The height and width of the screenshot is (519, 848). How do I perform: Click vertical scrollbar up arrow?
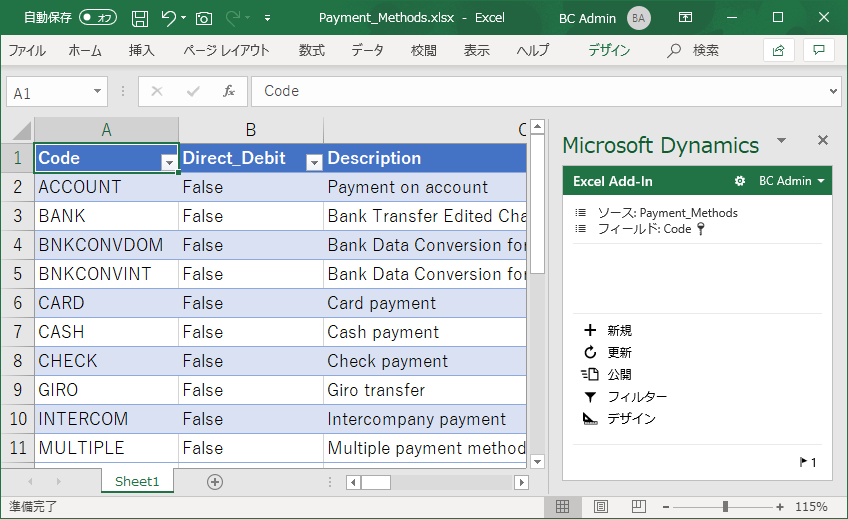pos(537,127)
